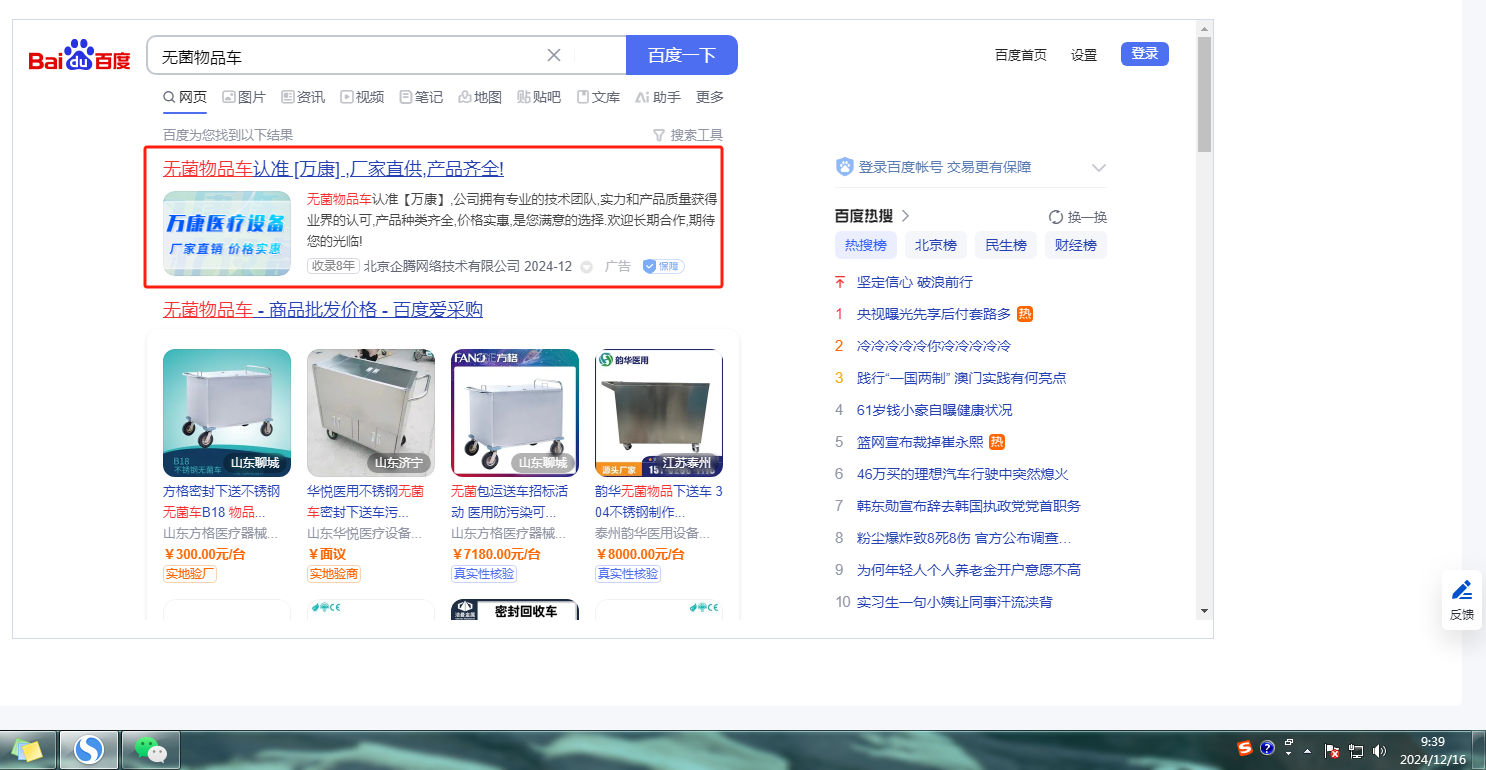Click the volume speaker tray icon
The image size is (1486, 770).
click(1381, 750)
